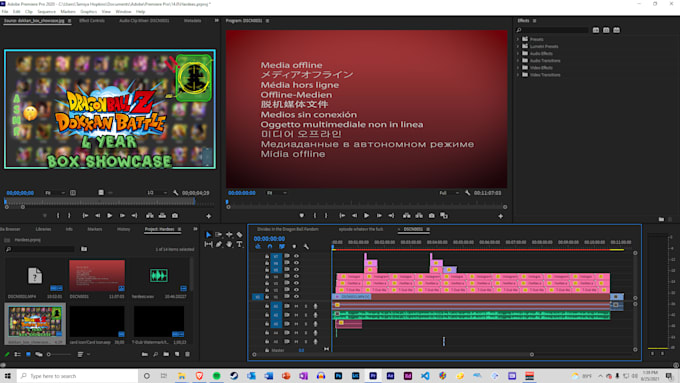
Task: Toggle Linked Selection in timeline
Action: [282, 246]
